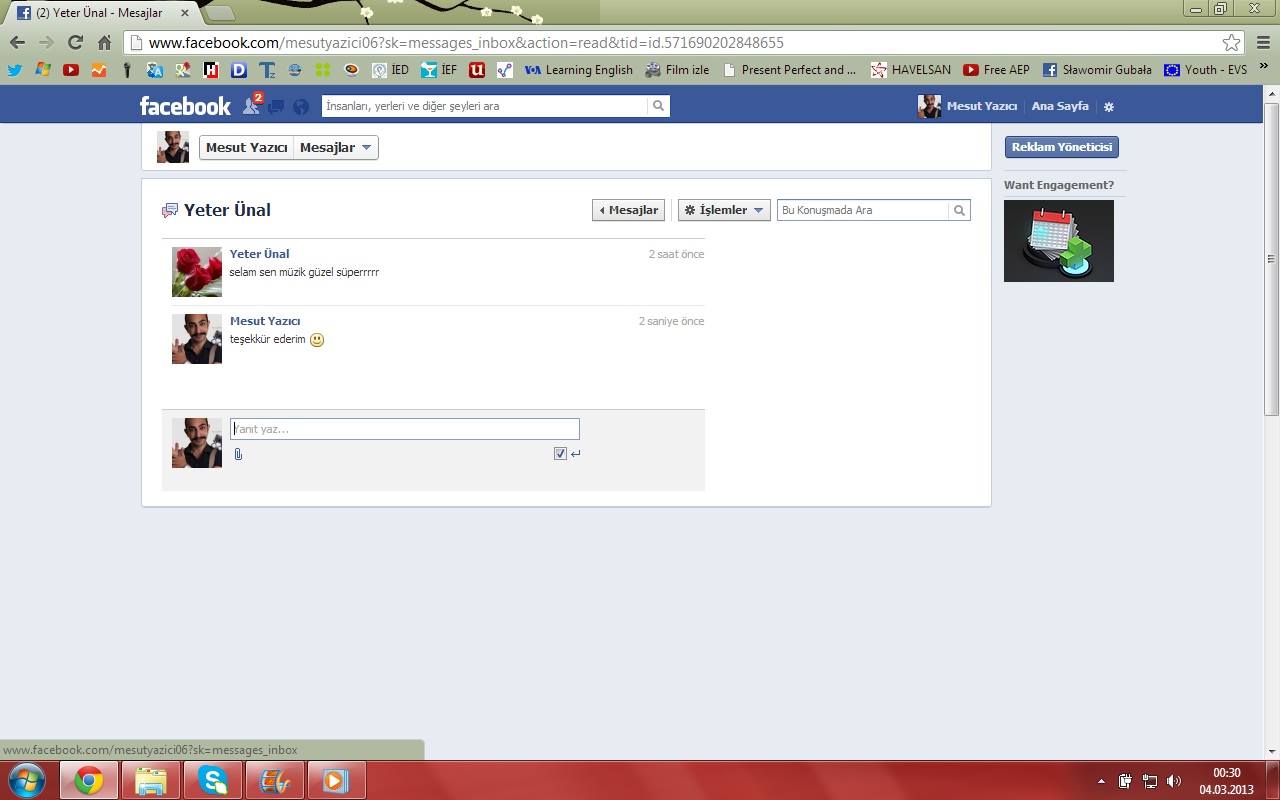
Task: Expand the İşlemler dropdown
Action: tap(724, 210)
